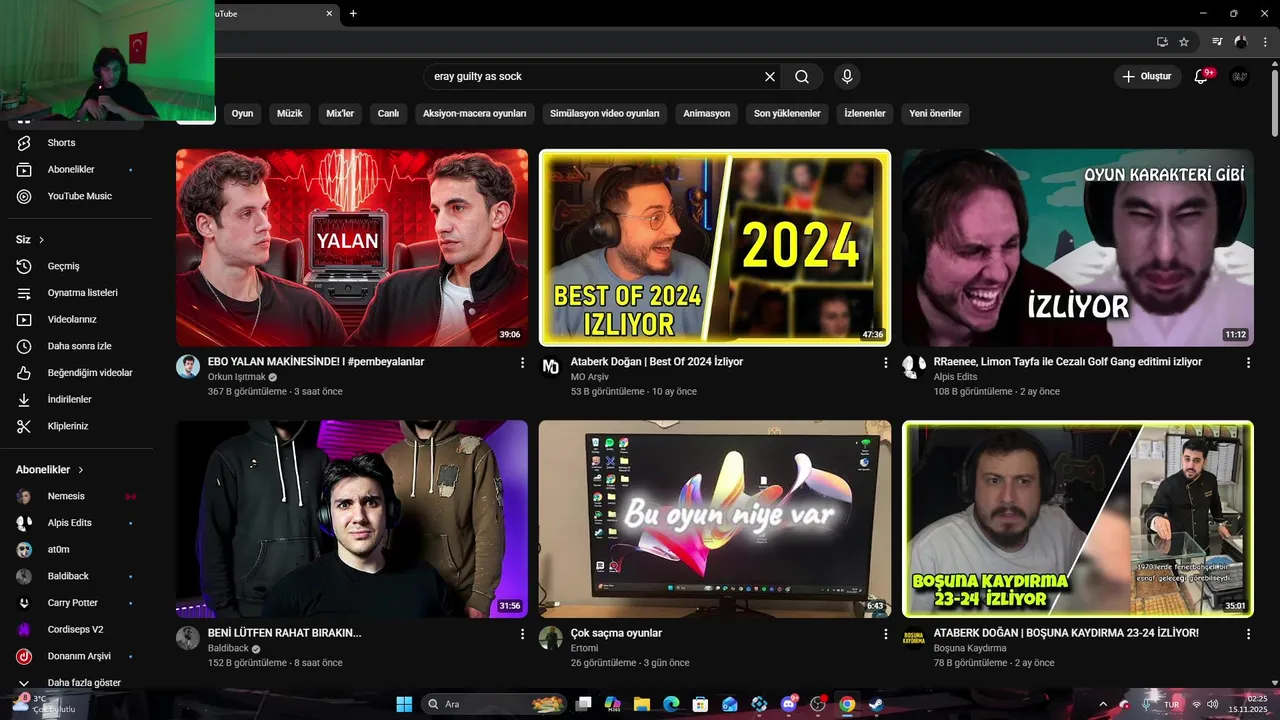Open the notifications bell
The width and height of the screenshot is (1280, 720).
click(1202, 76)
